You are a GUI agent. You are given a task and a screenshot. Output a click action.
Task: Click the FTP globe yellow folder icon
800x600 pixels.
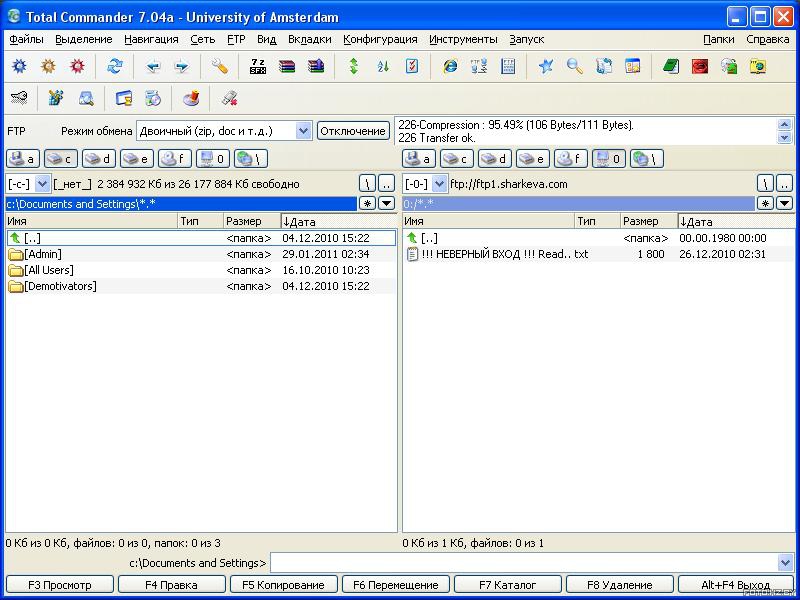click(x=758, y=66)
